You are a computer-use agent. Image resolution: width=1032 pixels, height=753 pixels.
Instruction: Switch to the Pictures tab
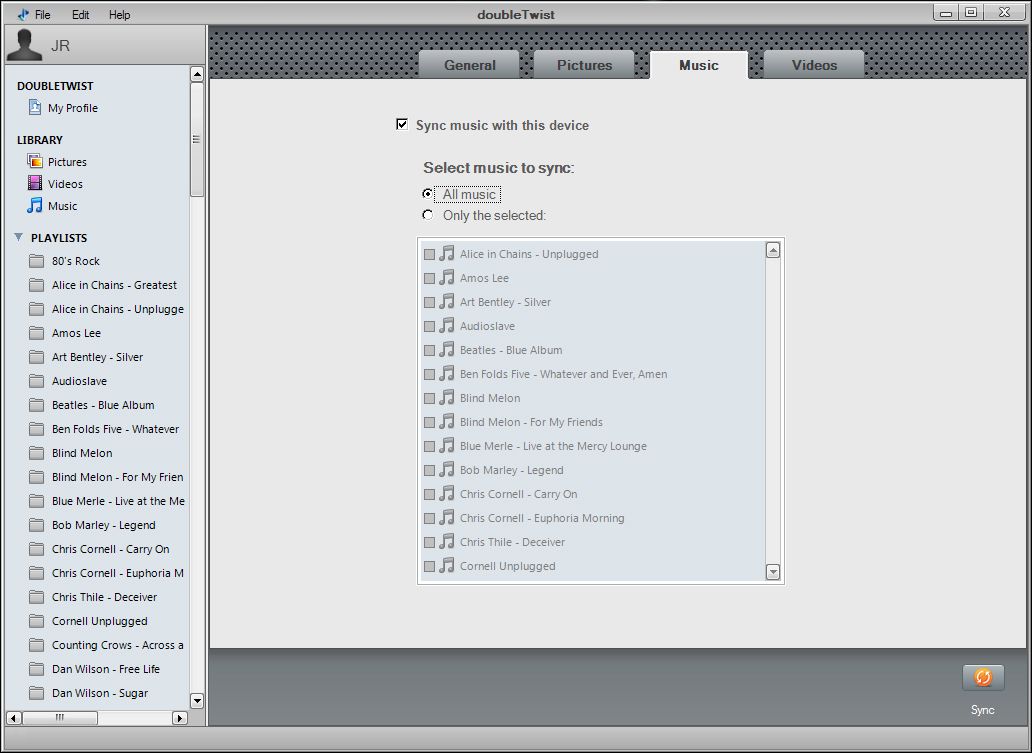coord(584,65)
